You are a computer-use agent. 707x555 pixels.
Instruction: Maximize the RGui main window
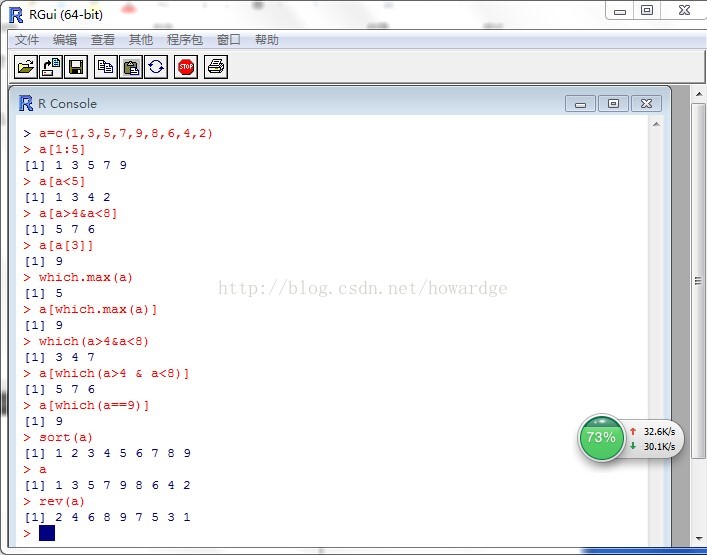coord(647,11)
